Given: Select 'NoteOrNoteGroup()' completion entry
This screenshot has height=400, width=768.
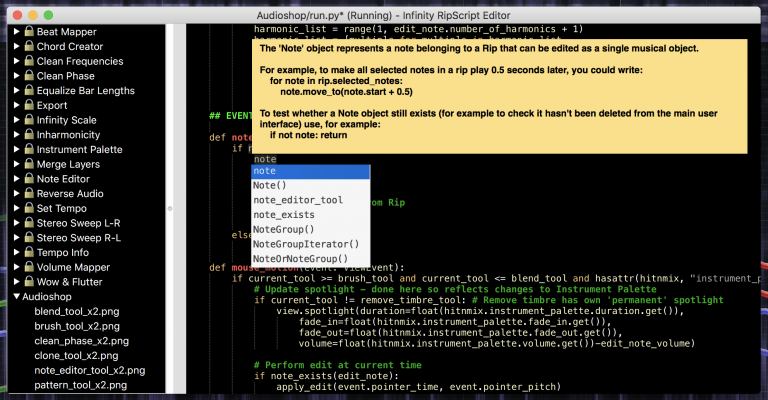Looking at the screenshot, I should pyautogui.click(x=311, y=259).
